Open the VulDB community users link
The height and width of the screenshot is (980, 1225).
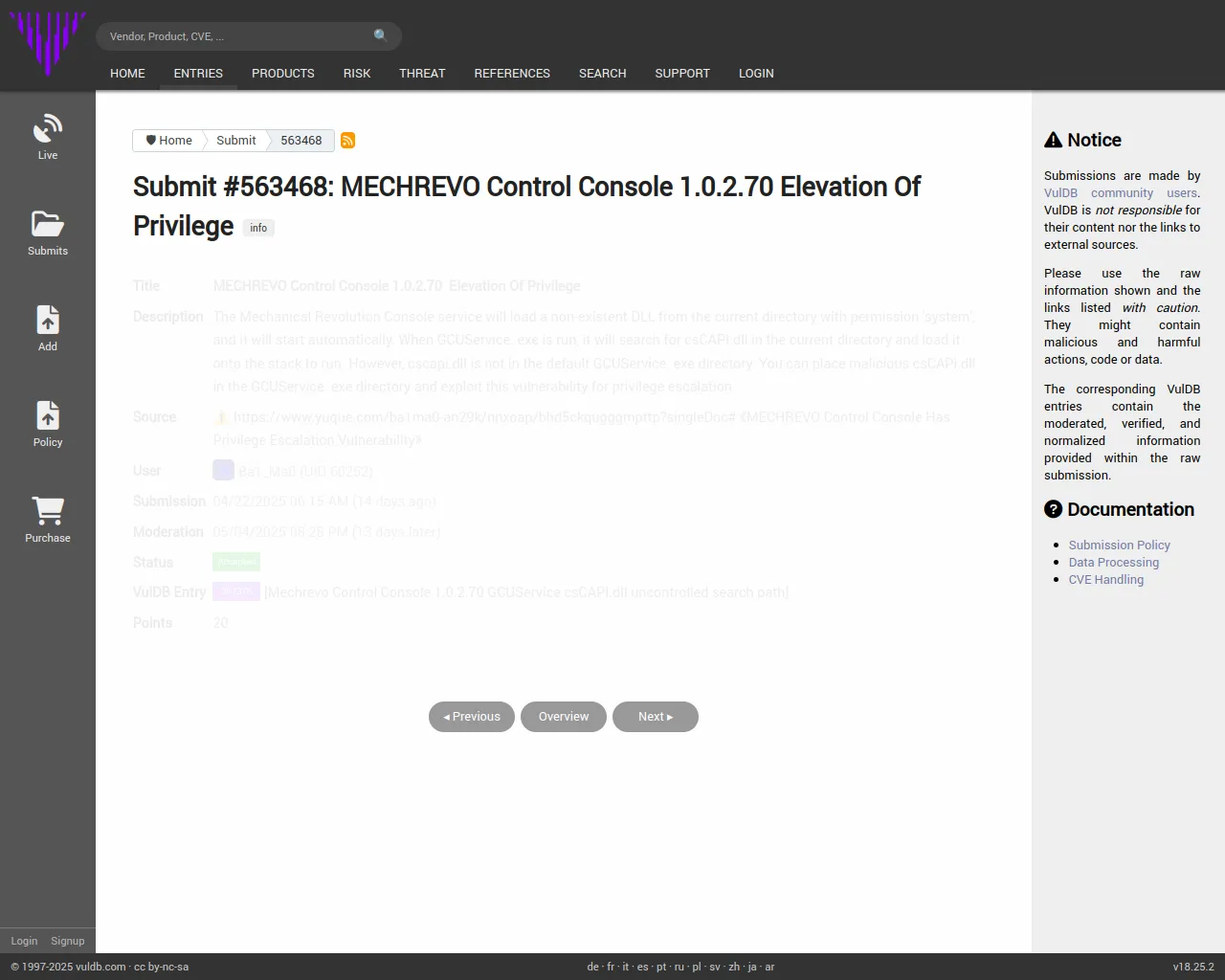(1122, 192)
